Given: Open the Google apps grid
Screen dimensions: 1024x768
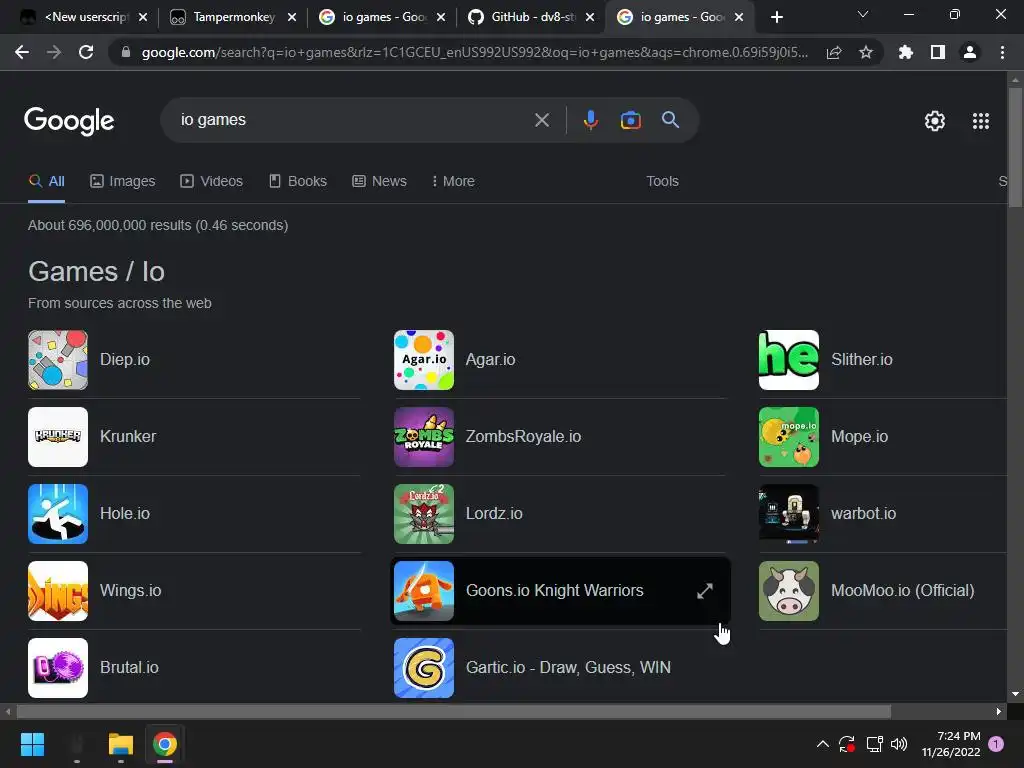Looking at the screenshot, I should (x=980, y=121).
